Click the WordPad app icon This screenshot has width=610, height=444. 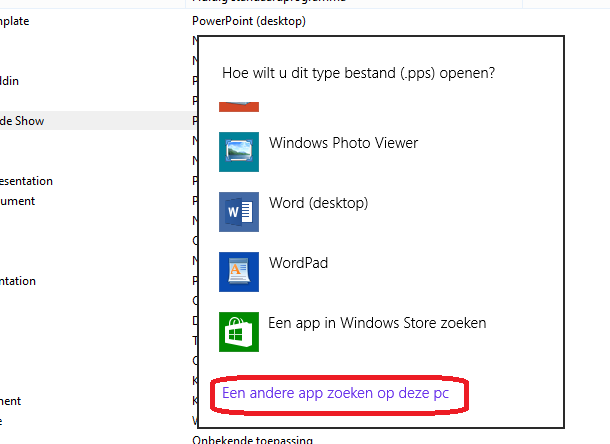(239, 272)
